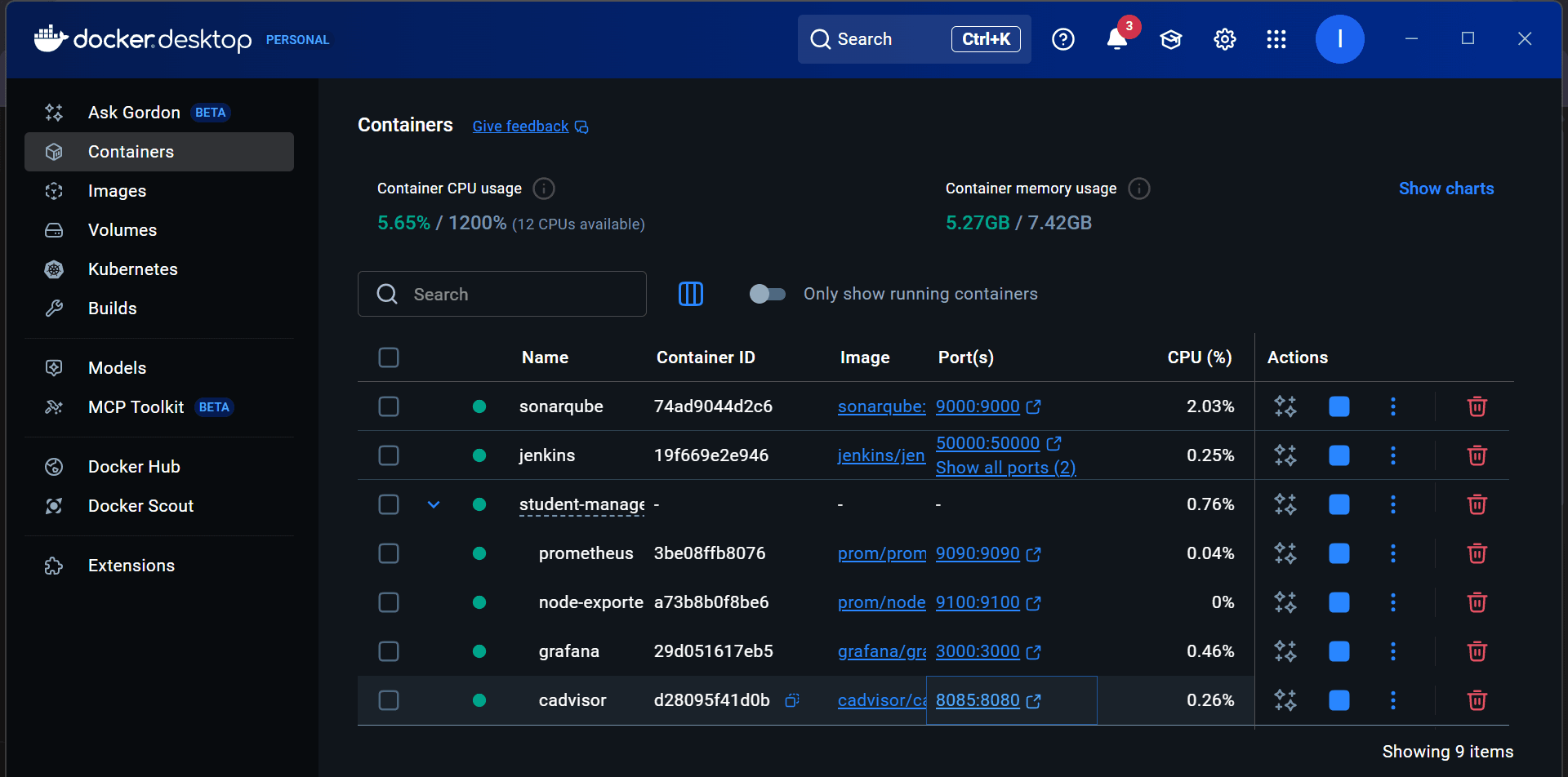Screen dimensions: 1568x777
Task: Delete the sonarqube container
Action: click(x=1477, y=406)
